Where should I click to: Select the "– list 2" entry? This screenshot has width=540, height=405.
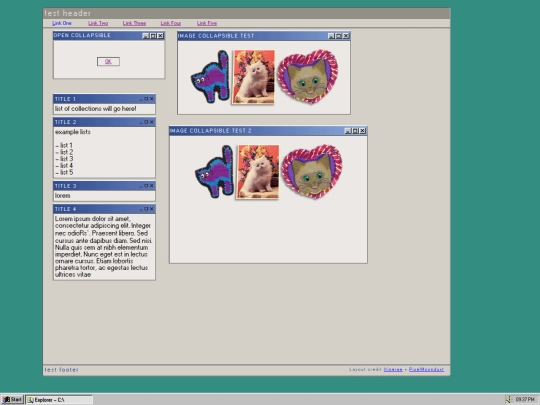click(64, 152)
